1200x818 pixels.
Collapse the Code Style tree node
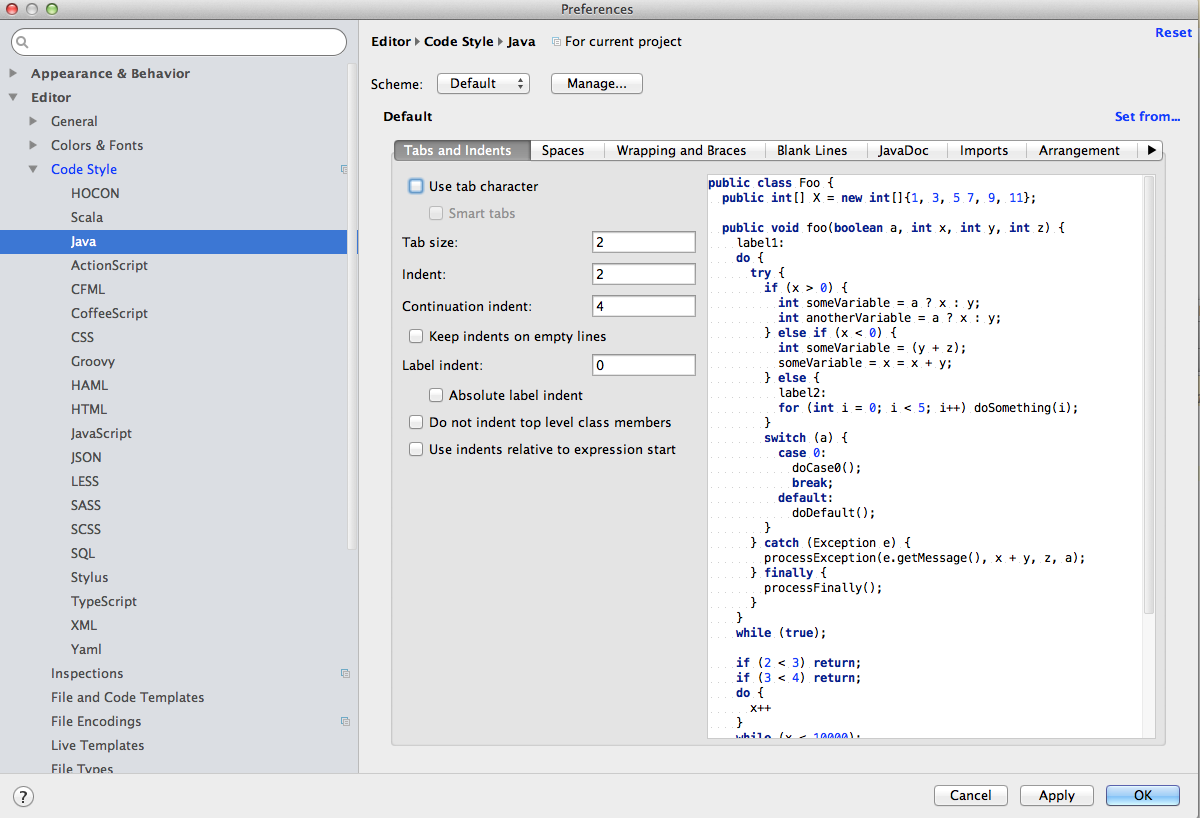point(34,170)
